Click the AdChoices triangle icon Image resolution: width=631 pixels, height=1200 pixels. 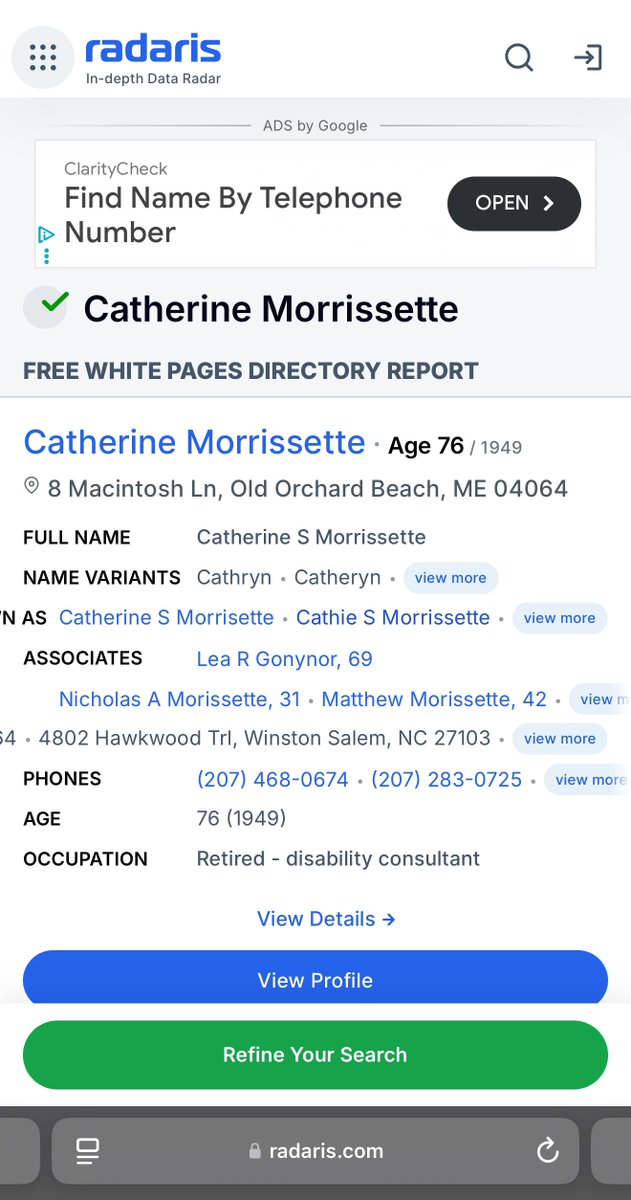pos(46,235)
